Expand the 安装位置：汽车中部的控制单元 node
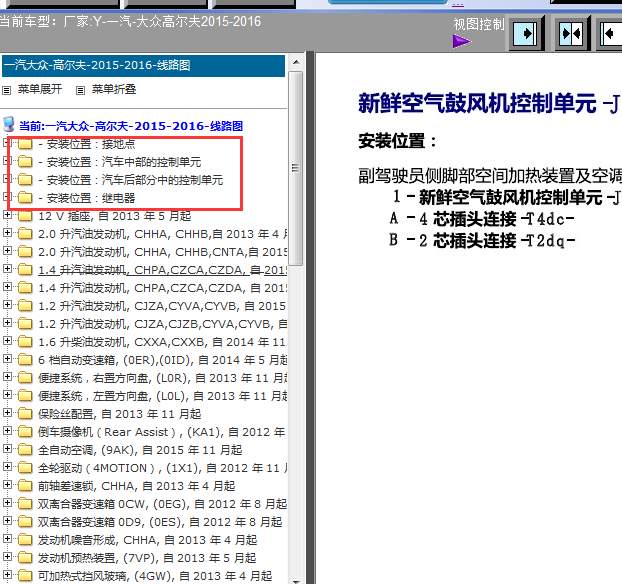 click(x=7, y=160)
